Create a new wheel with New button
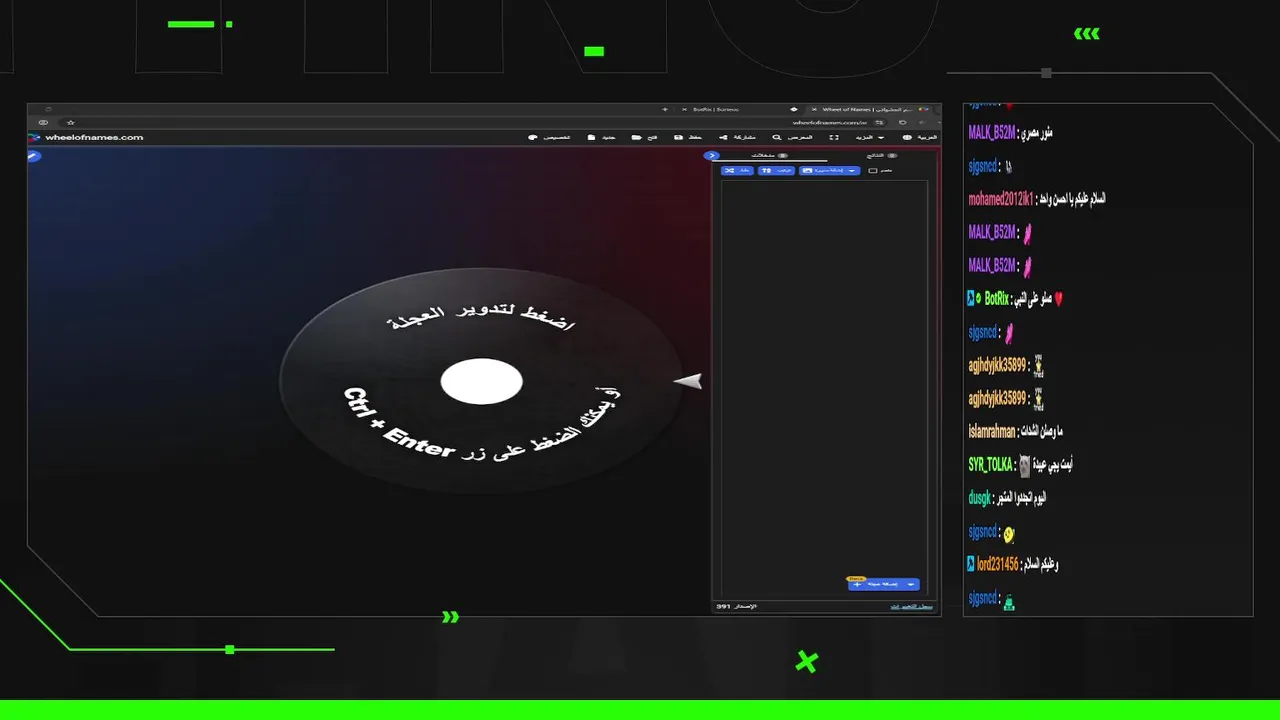This screenshot has height=720, width=1280. (x=602, y=137)
